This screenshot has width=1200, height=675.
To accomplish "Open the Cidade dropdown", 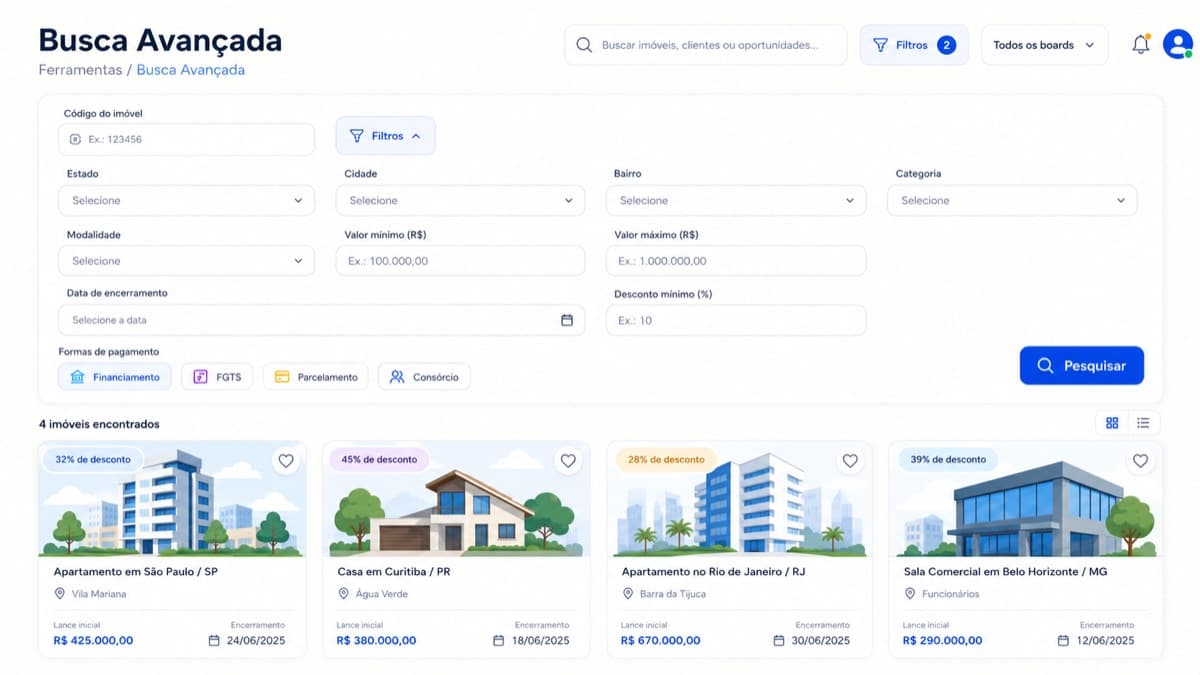I will coord(460,200).
